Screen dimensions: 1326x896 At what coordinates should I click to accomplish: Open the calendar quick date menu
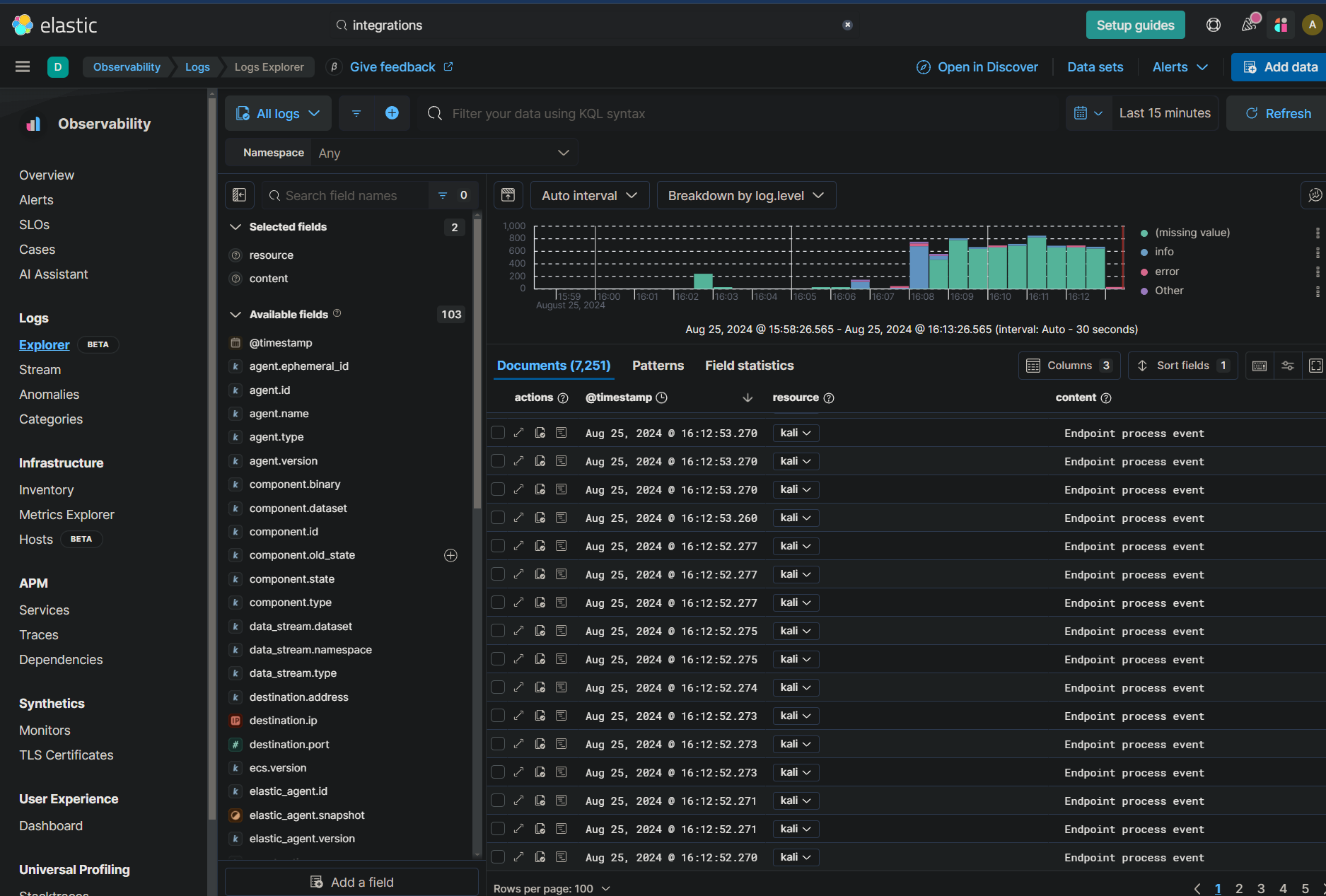tap(1088, 113)
